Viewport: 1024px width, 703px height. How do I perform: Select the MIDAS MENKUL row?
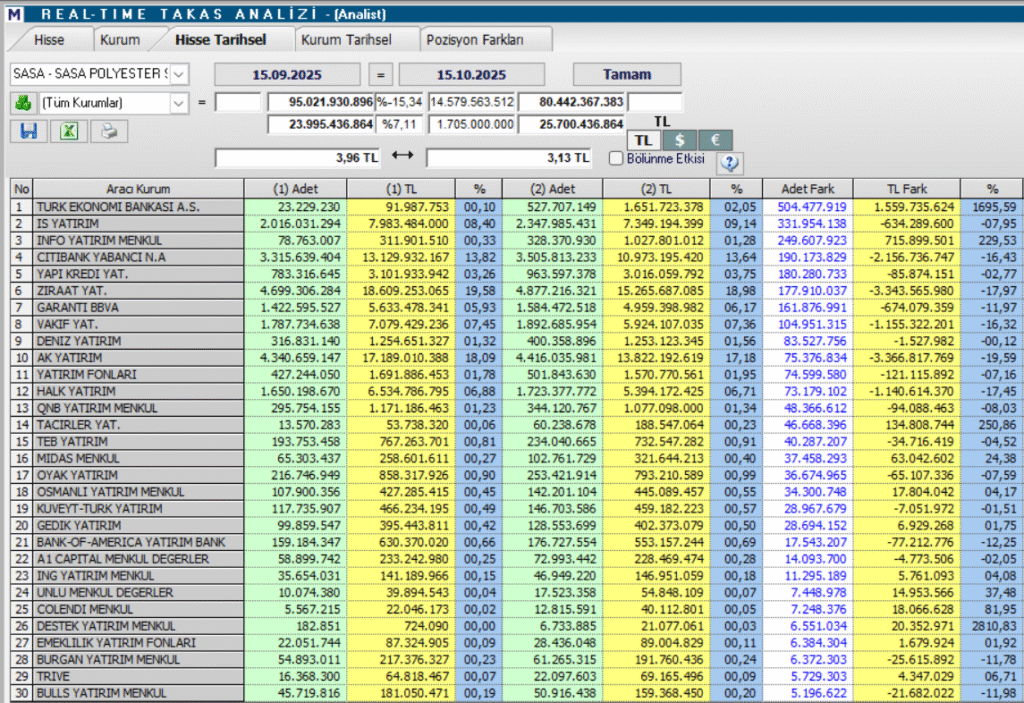[517, 458]
